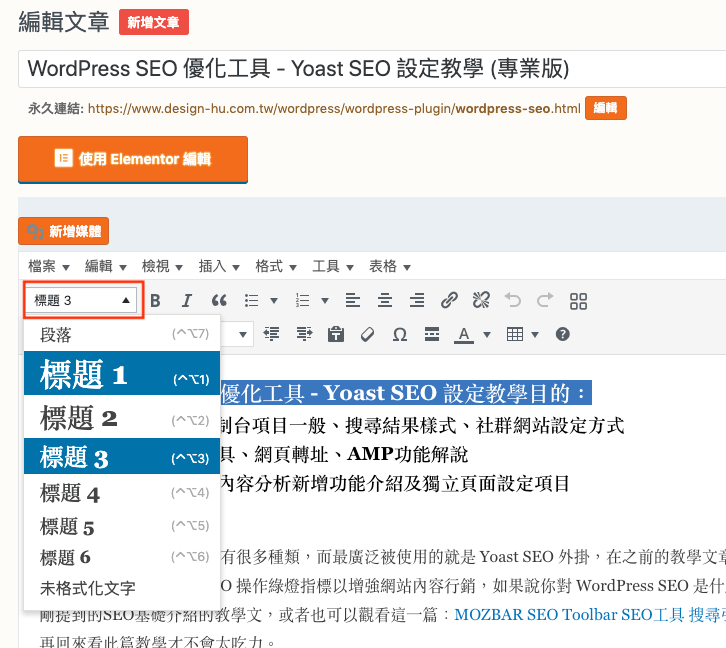The image size is (726, 648).
Task: Insert a table from toolbar icon
Action: [515, 334]
